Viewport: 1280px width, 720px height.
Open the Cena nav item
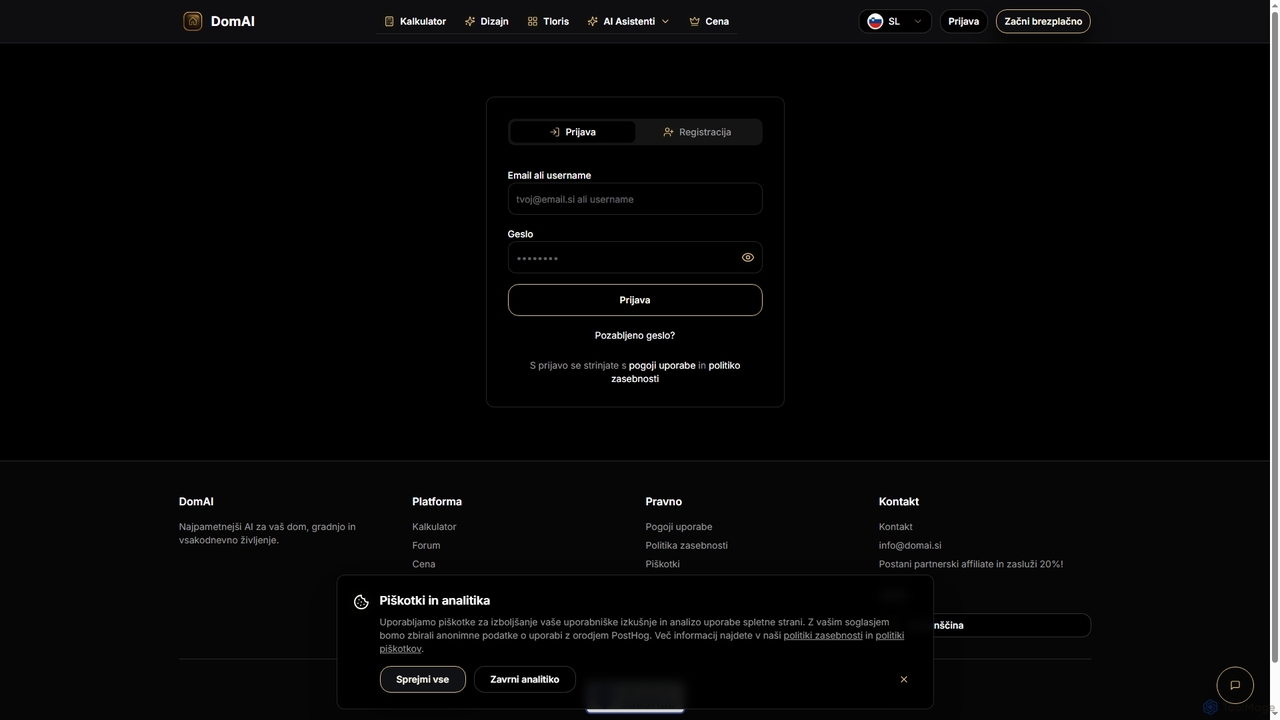(x=709, y=21)
